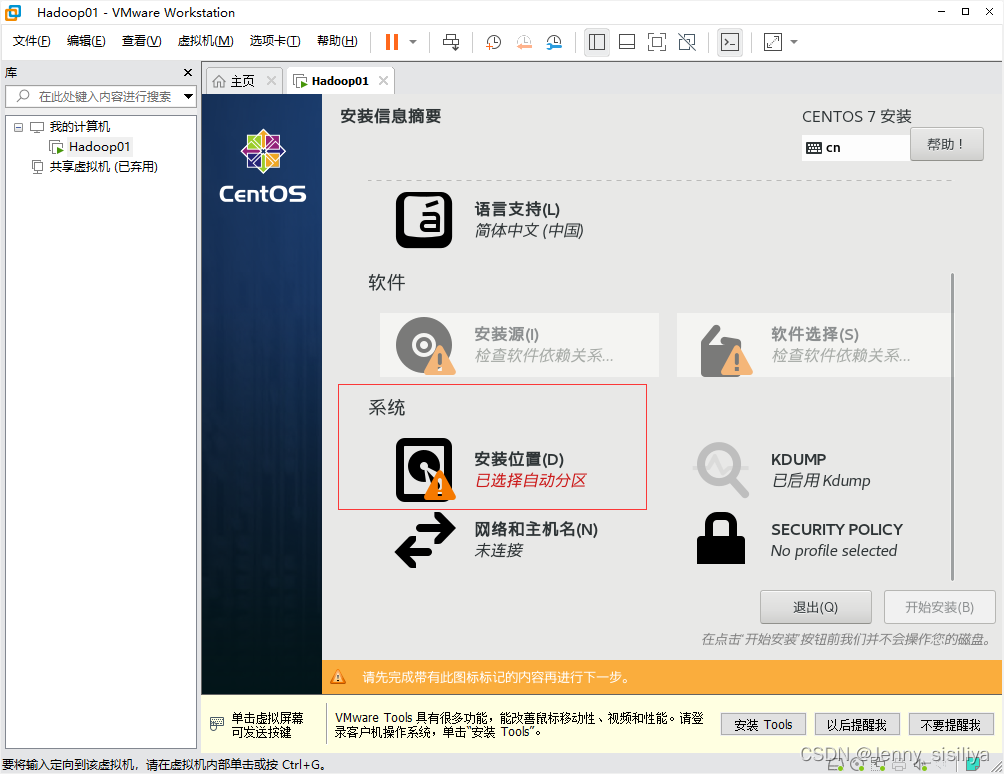1004x774 pixels.
Task: Close the 主页 tab
Action: tap(271, 81)
